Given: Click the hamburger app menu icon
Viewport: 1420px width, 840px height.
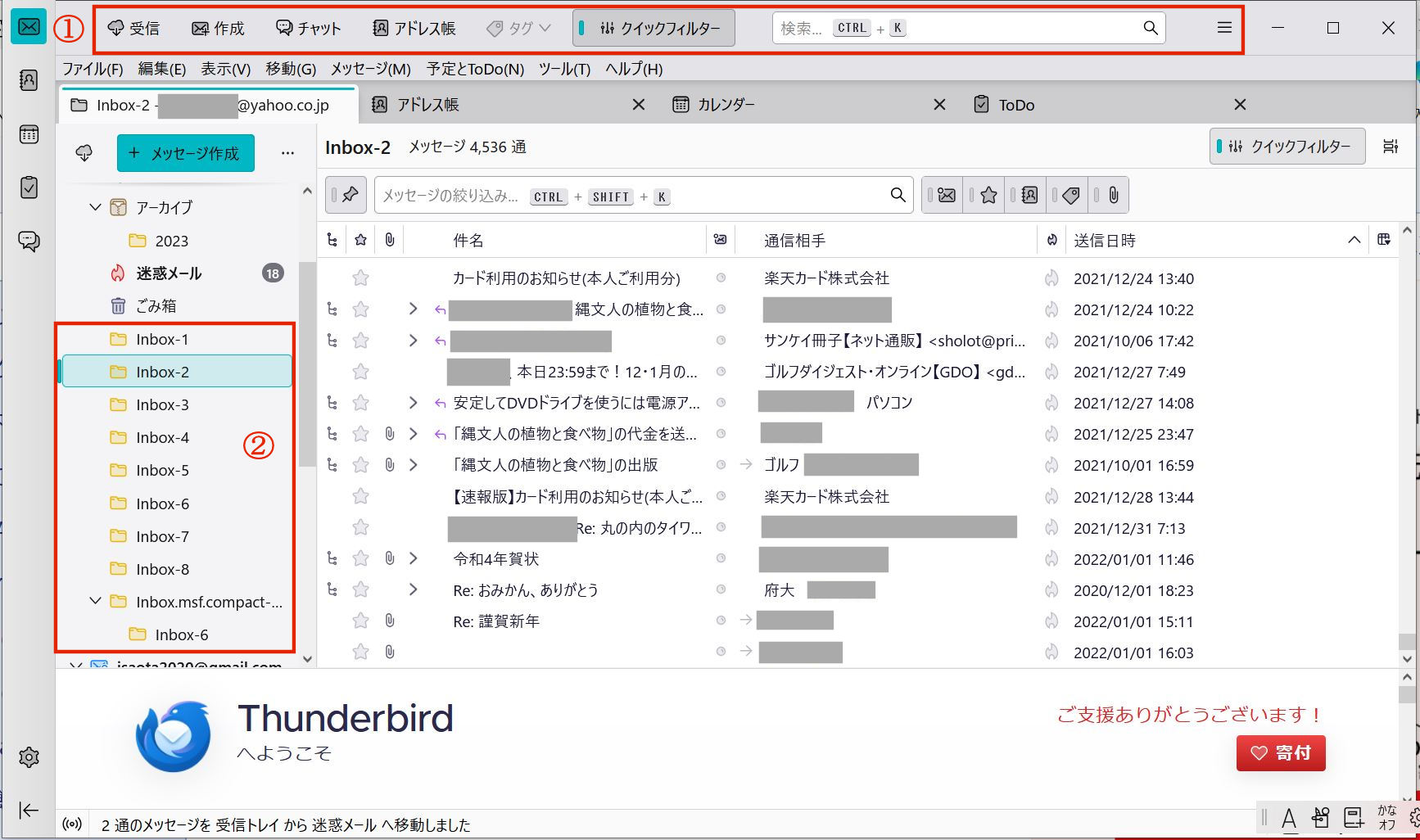Looking at the screenshot, I should coord(1224,28).
